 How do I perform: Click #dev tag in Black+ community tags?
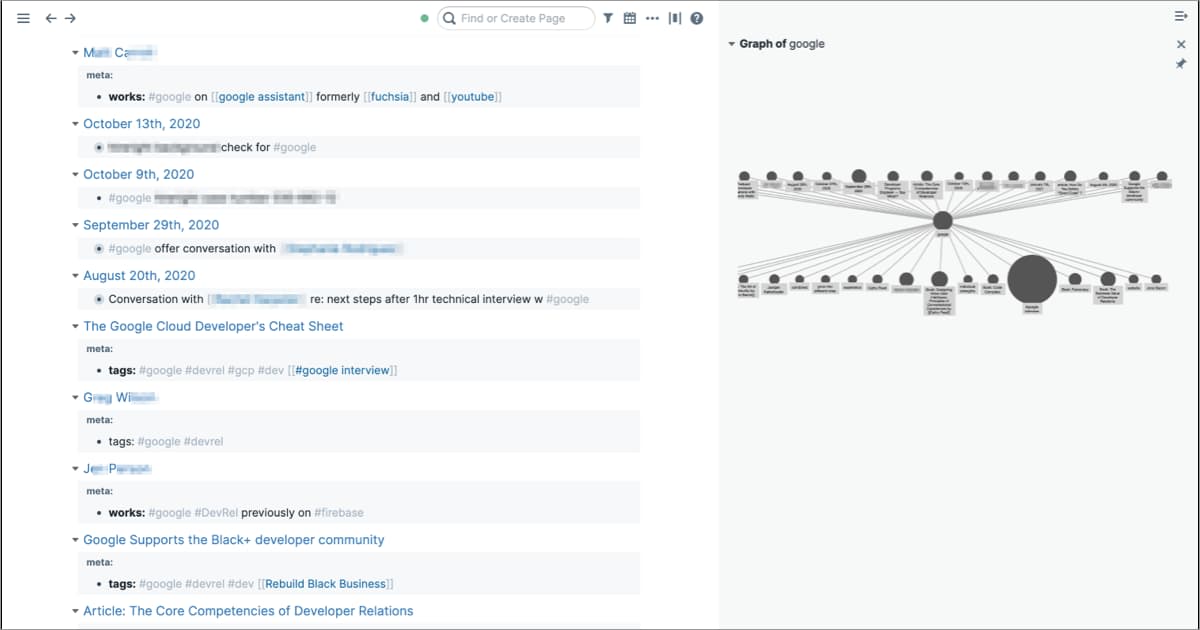tap(241, 584)
